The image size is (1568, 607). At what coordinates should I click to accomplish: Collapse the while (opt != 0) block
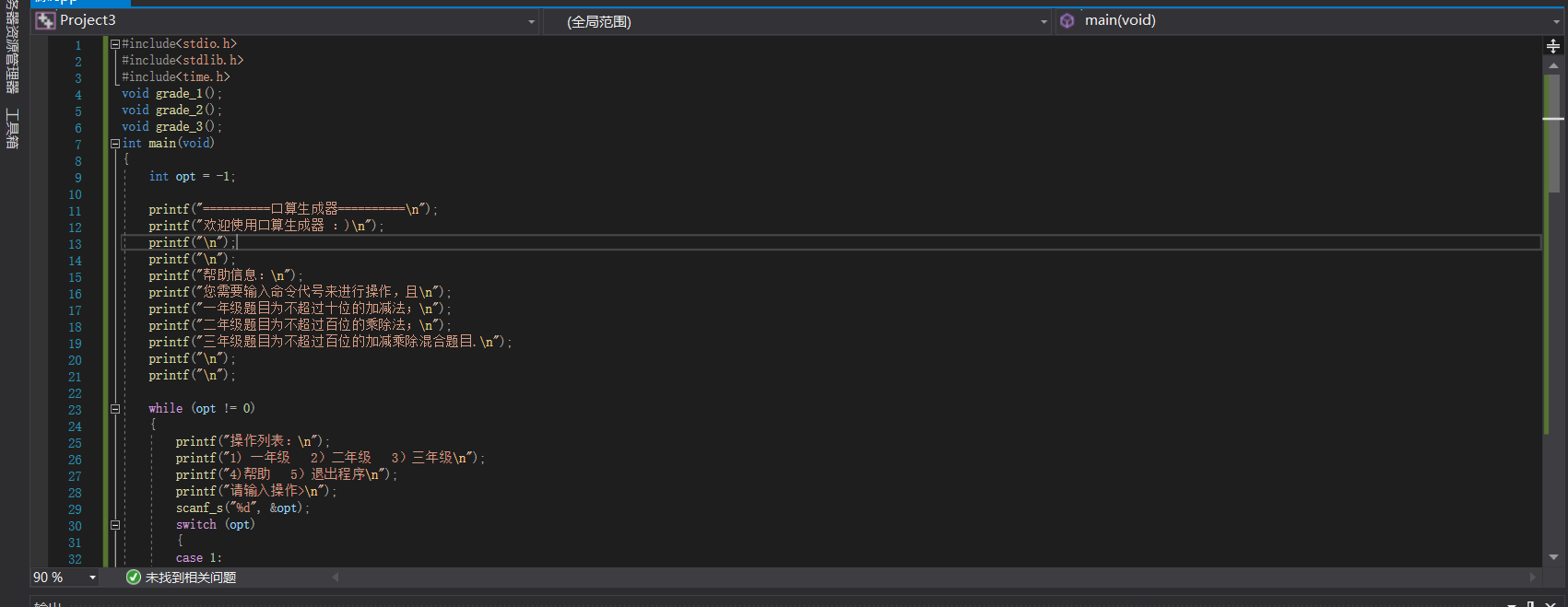[115, 408]
